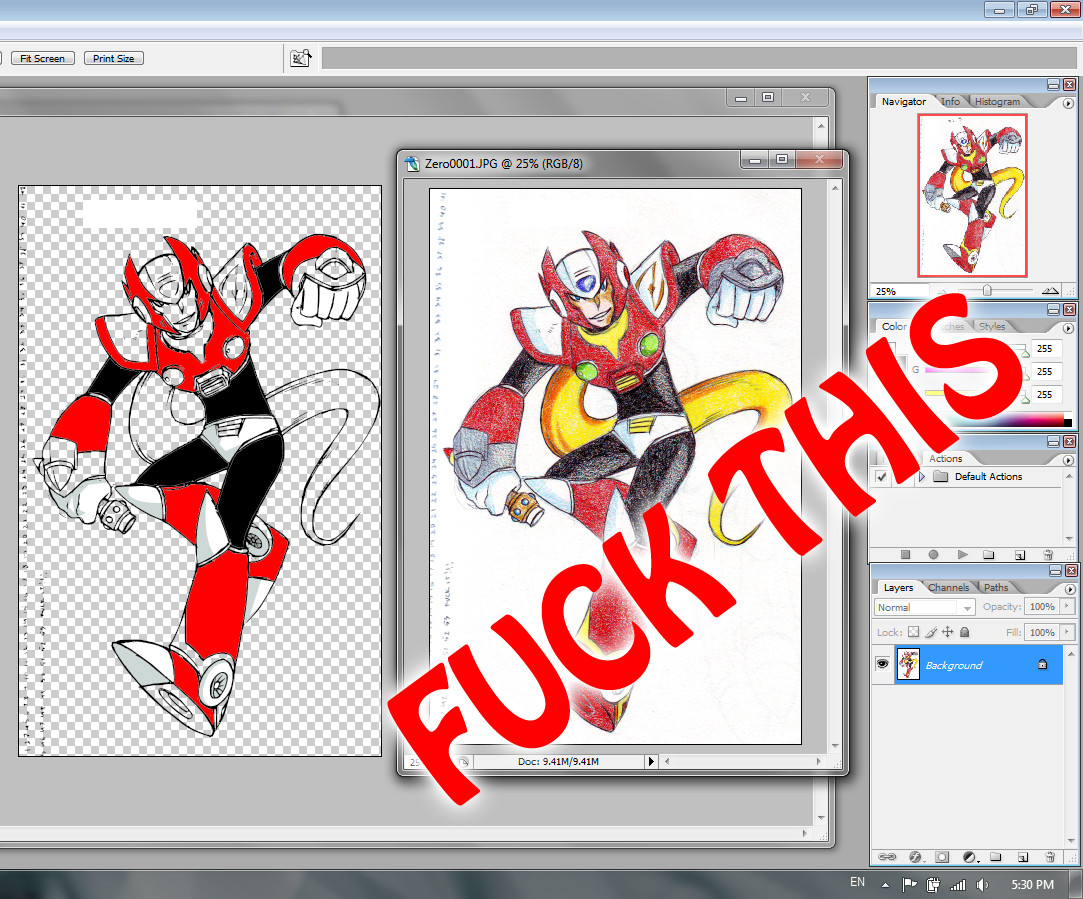This screenshot has height=899, width=1083.
Task: Expand the Default Actions set
Action: [x=921, y=476]
